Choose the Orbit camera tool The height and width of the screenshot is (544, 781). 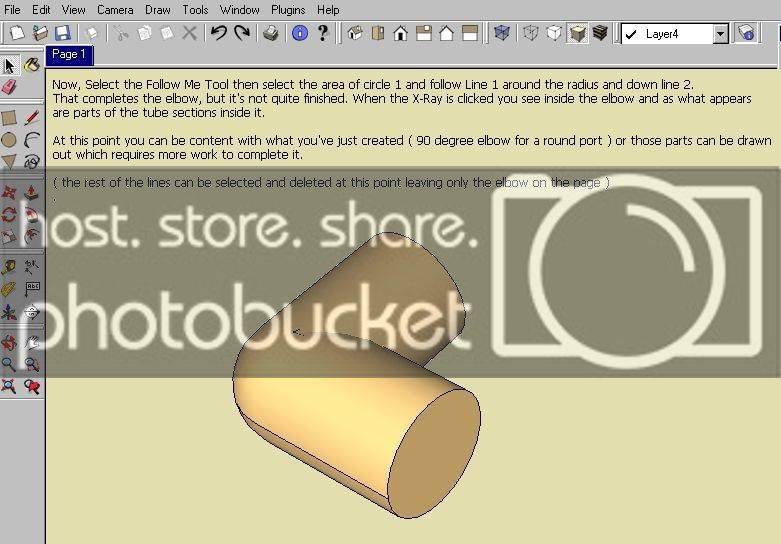[x=9, y=343]
